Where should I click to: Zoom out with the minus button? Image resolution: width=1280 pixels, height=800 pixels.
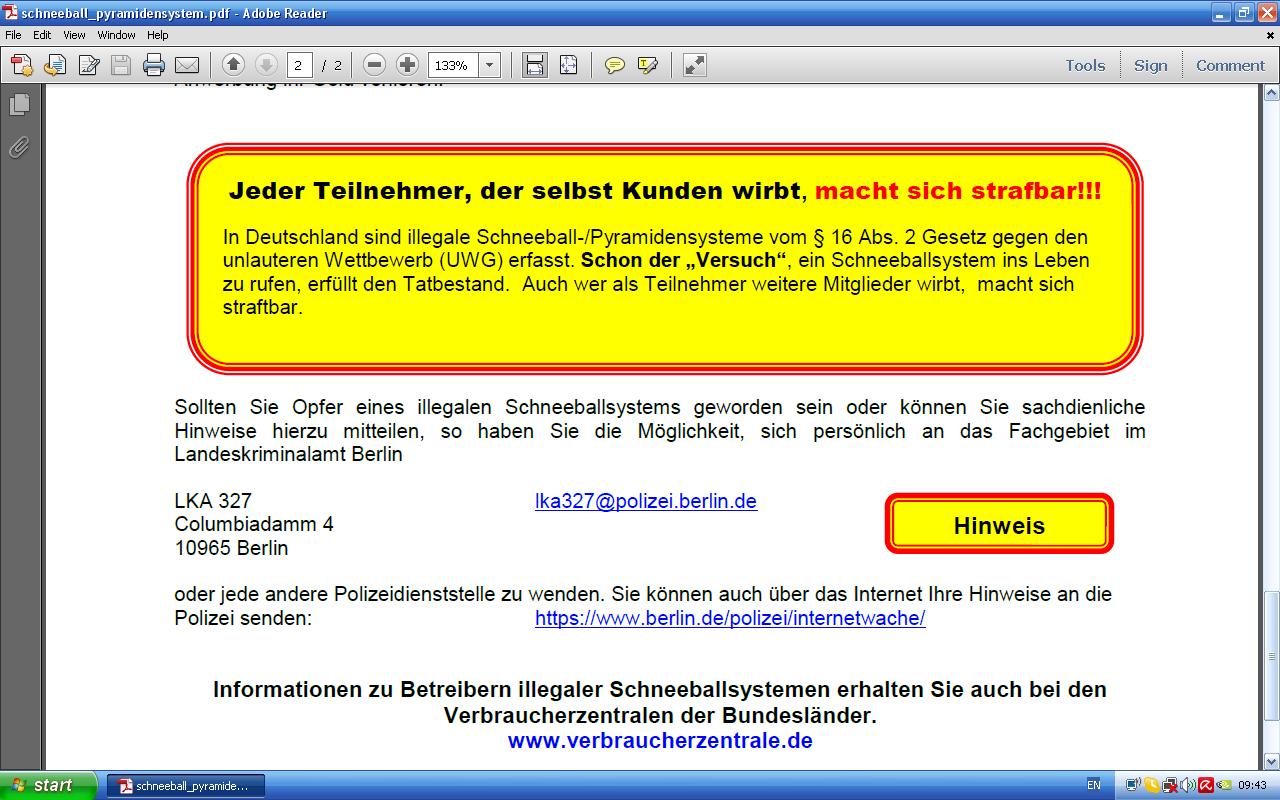pyautogui.click(x=374, y=65)
